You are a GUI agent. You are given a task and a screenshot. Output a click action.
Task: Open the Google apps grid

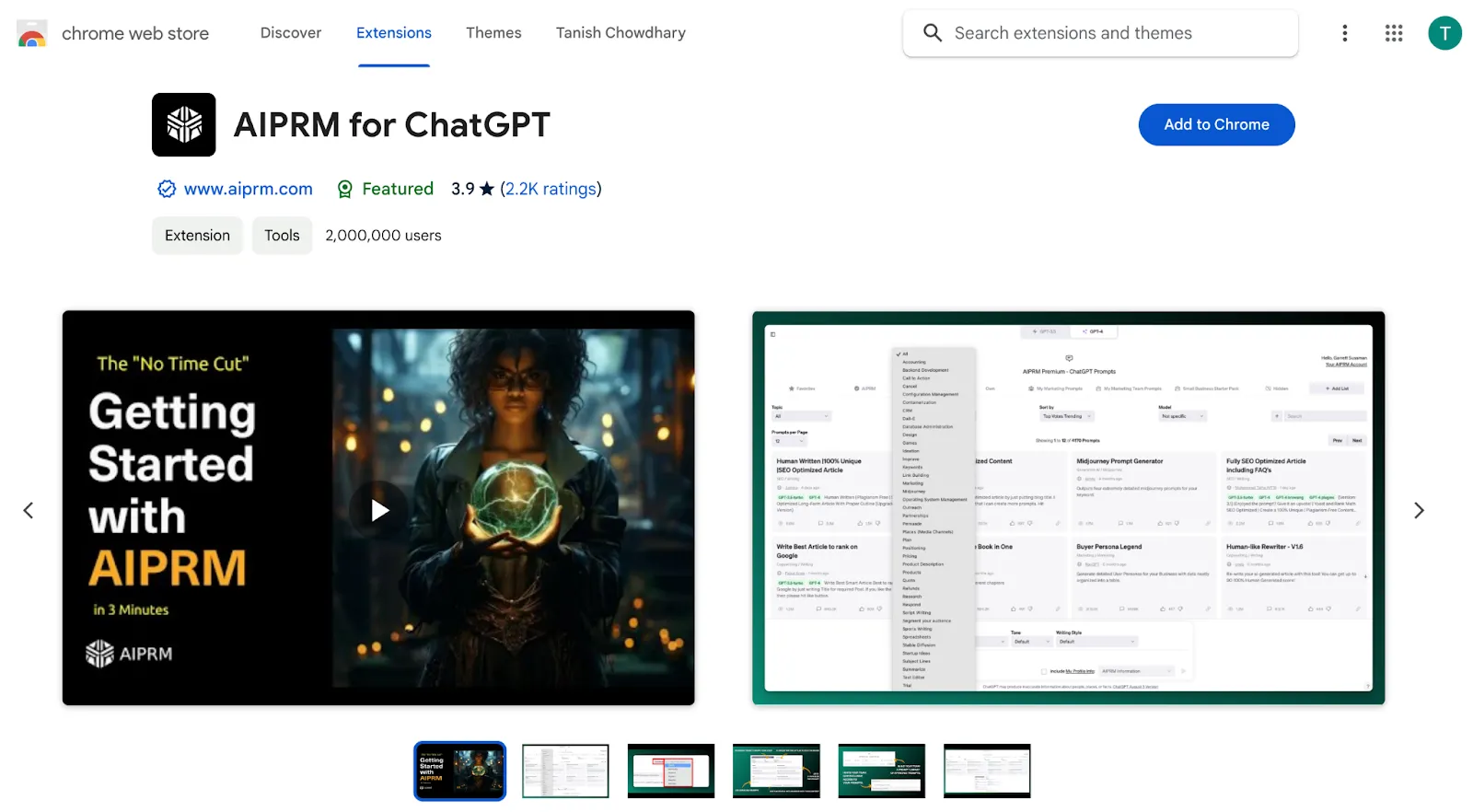1394,33
